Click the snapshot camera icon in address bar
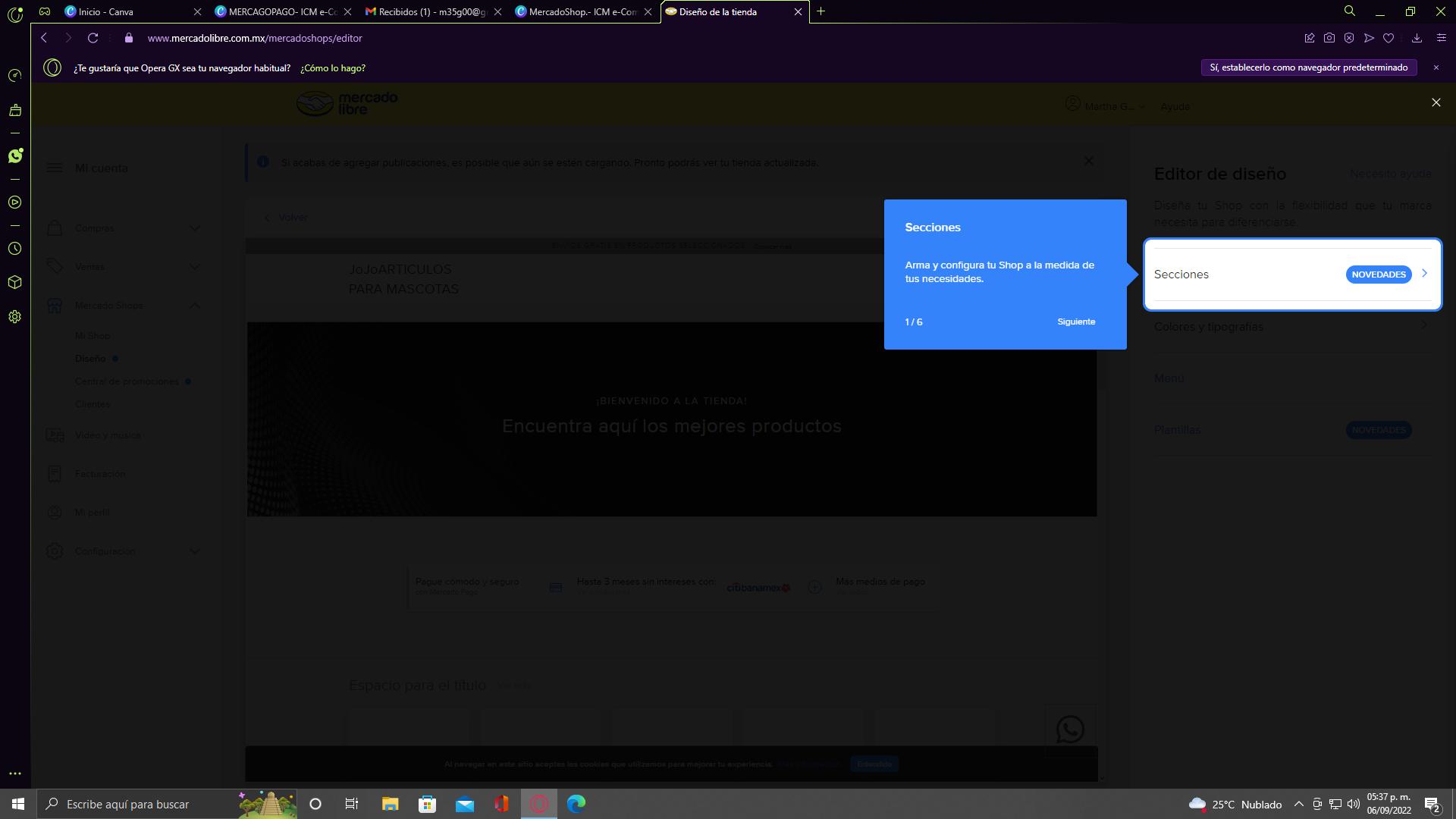The width and height of the screenshot is (1456, 819). coord(1329,38)
